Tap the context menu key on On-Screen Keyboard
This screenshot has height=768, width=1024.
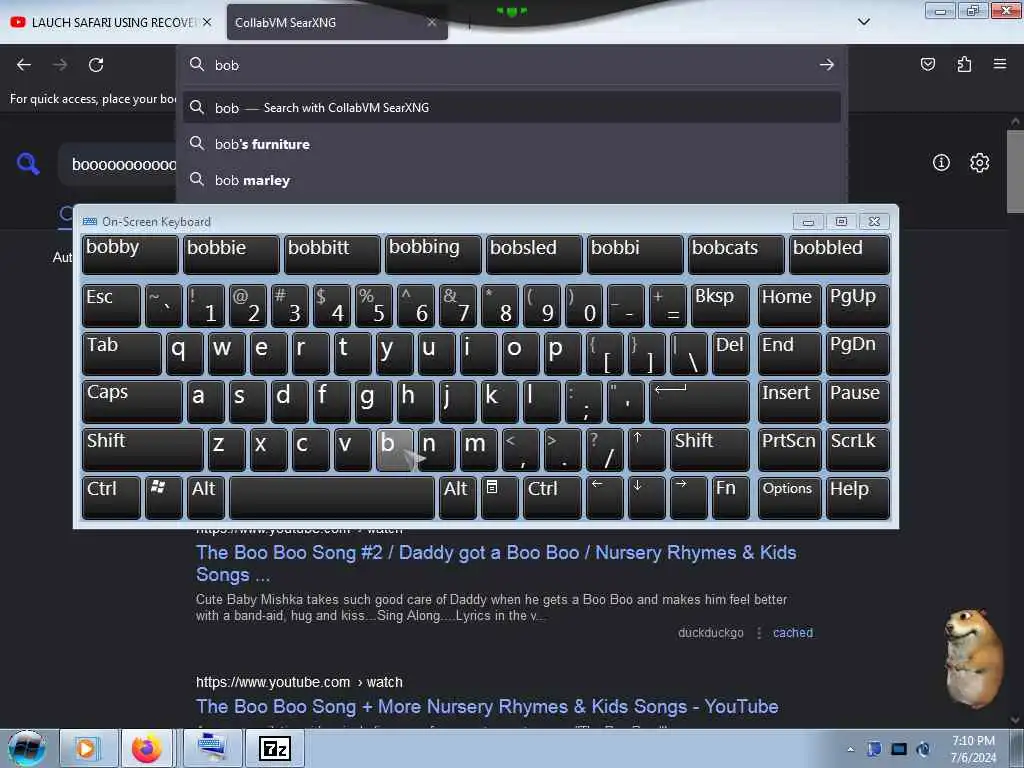point(500,498)
